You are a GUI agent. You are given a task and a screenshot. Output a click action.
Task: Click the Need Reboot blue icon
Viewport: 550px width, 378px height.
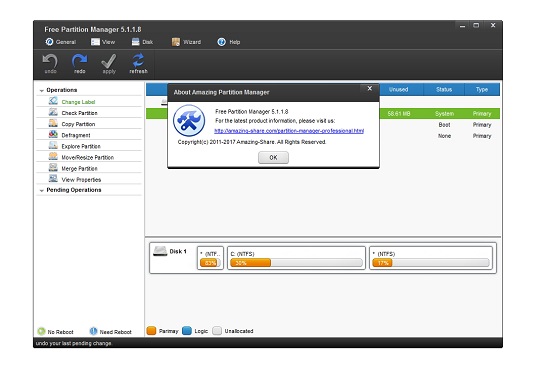pos(93,331)
